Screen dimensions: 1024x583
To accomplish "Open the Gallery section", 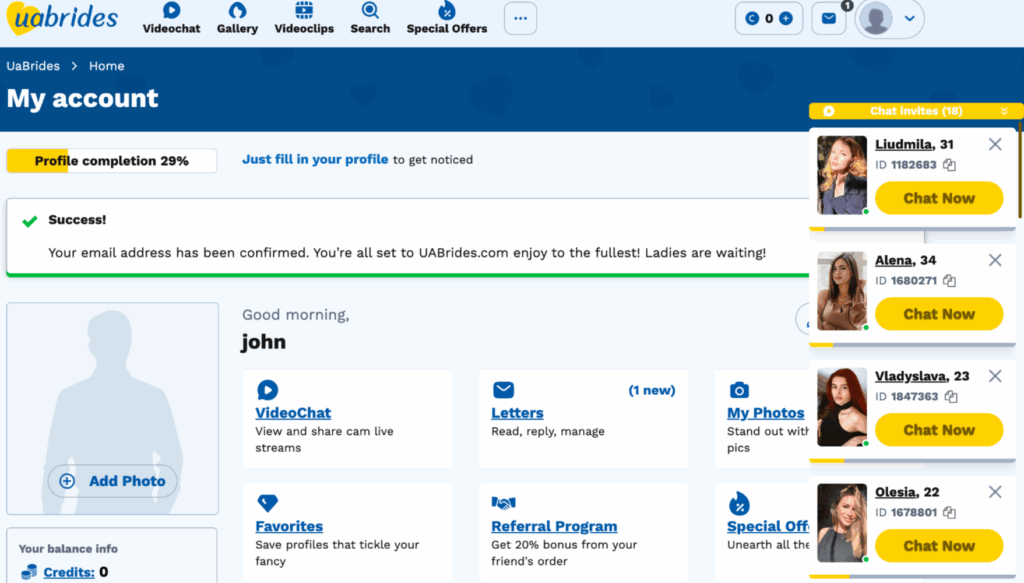I will point(237,18).
